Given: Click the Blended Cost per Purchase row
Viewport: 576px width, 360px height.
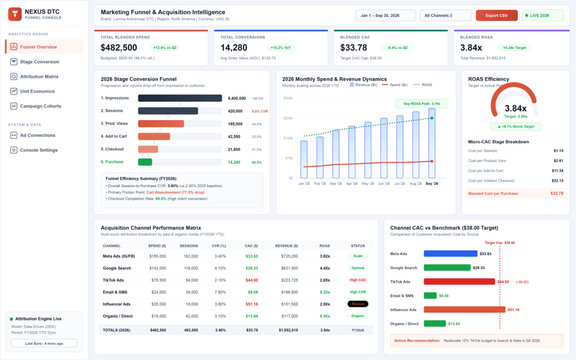Looking at the screenshot, I should [515, 193].
